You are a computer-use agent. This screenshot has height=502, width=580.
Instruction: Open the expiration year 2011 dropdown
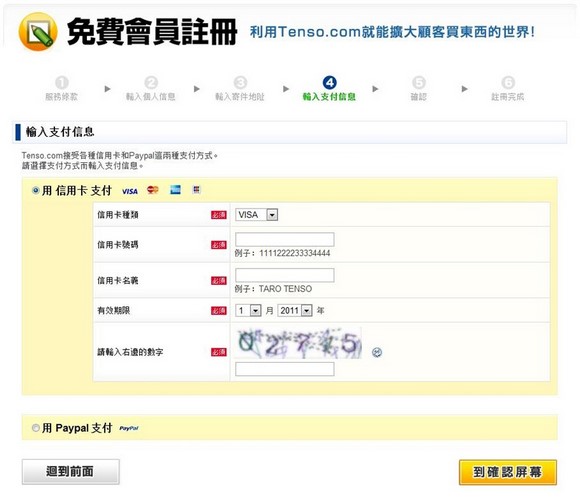tap(295, 310)
